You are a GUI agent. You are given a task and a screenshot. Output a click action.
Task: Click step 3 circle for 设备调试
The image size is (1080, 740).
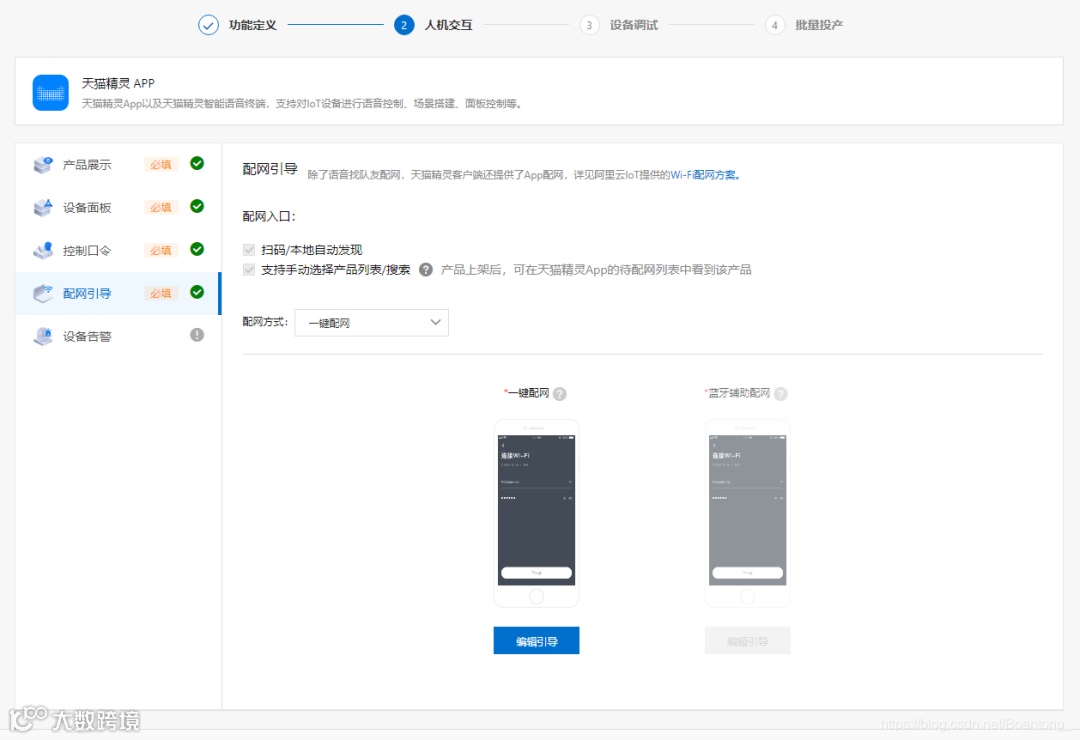[x=589, y=25]
